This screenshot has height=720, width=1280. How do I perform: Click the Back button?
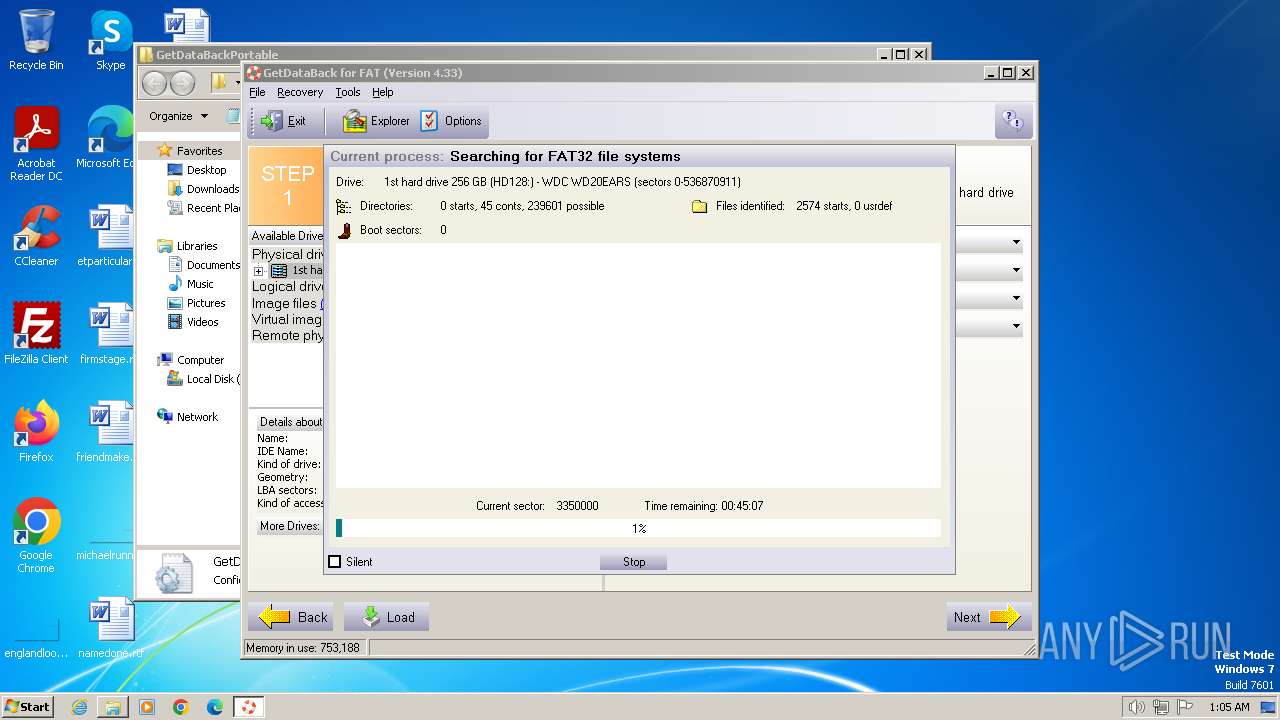click(x=292, y=617)
